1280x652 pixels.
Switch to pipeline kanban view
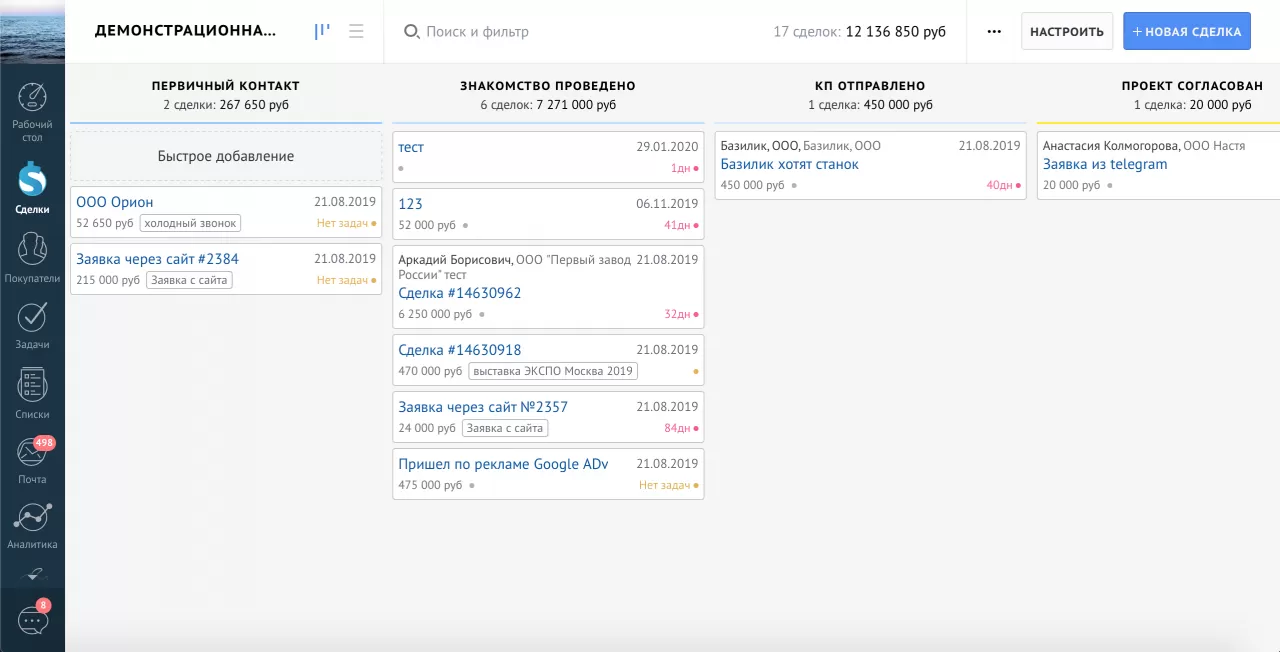pyautogui.click(x=322, y=32)
